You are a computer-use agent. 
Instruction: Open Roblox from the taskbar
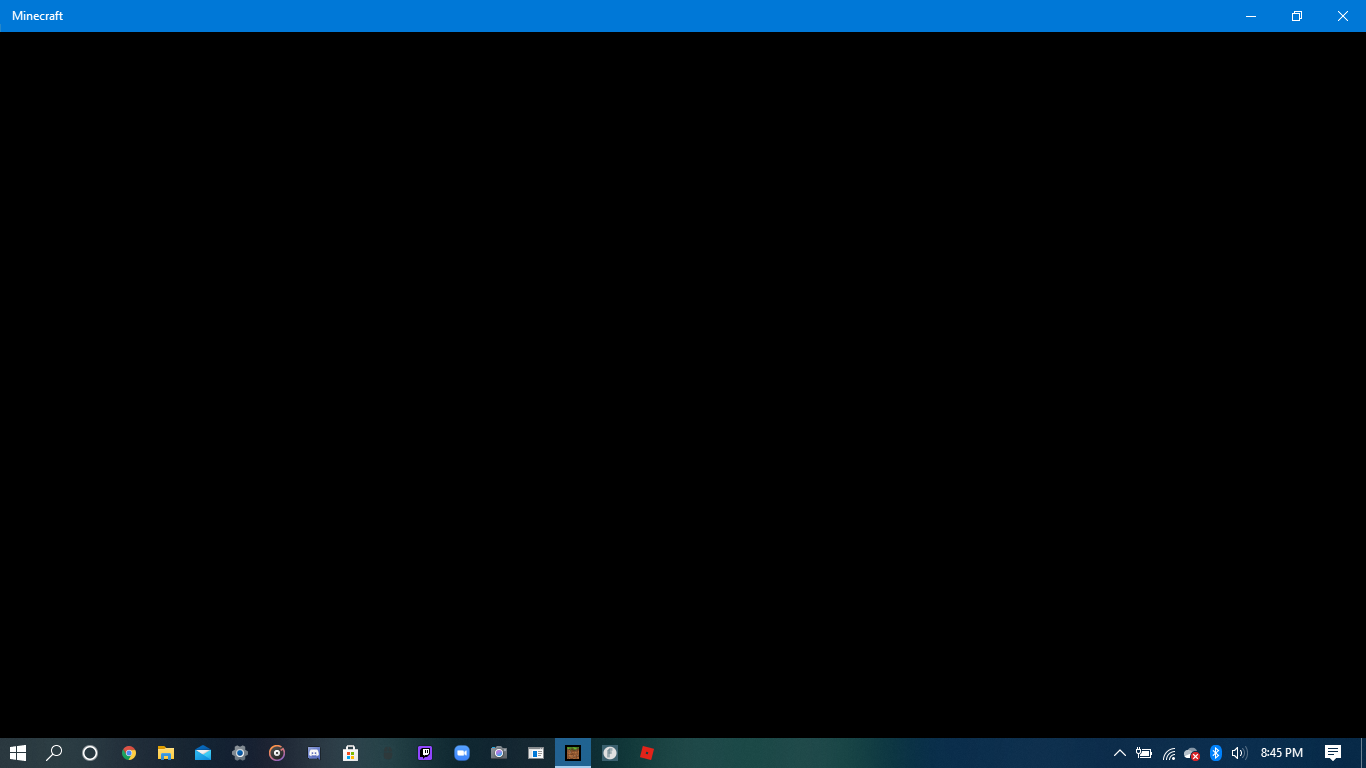click(x=647, y=753)
